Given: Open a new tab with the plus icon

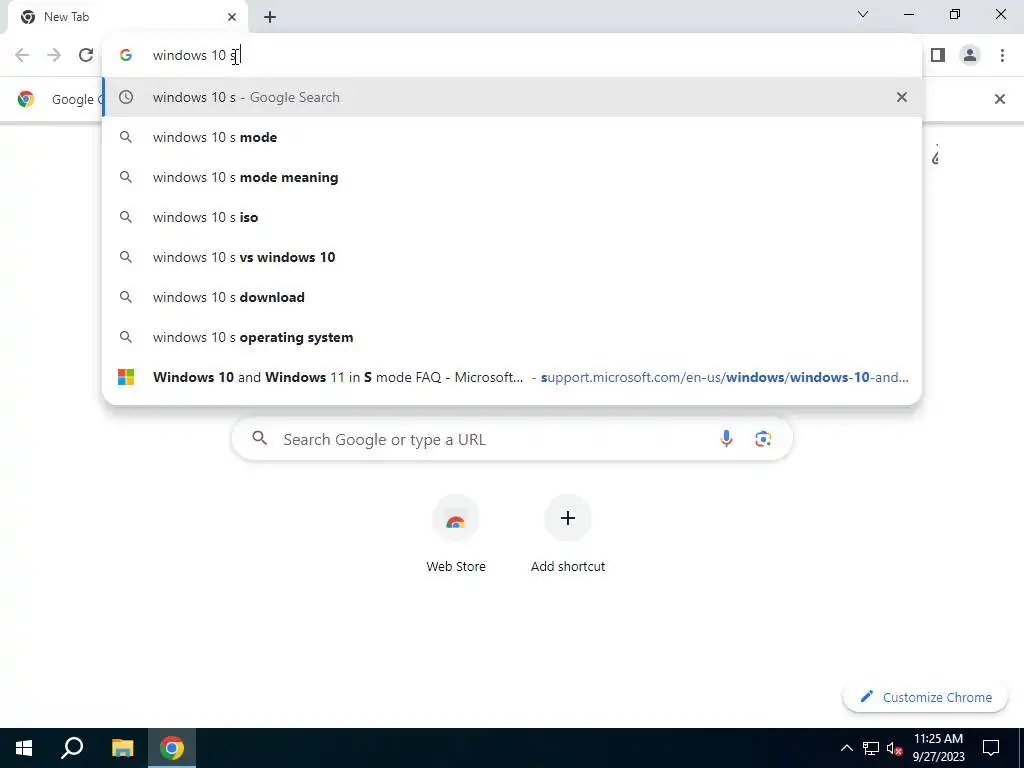Looking at the screenshot, I should pos(270,17).
